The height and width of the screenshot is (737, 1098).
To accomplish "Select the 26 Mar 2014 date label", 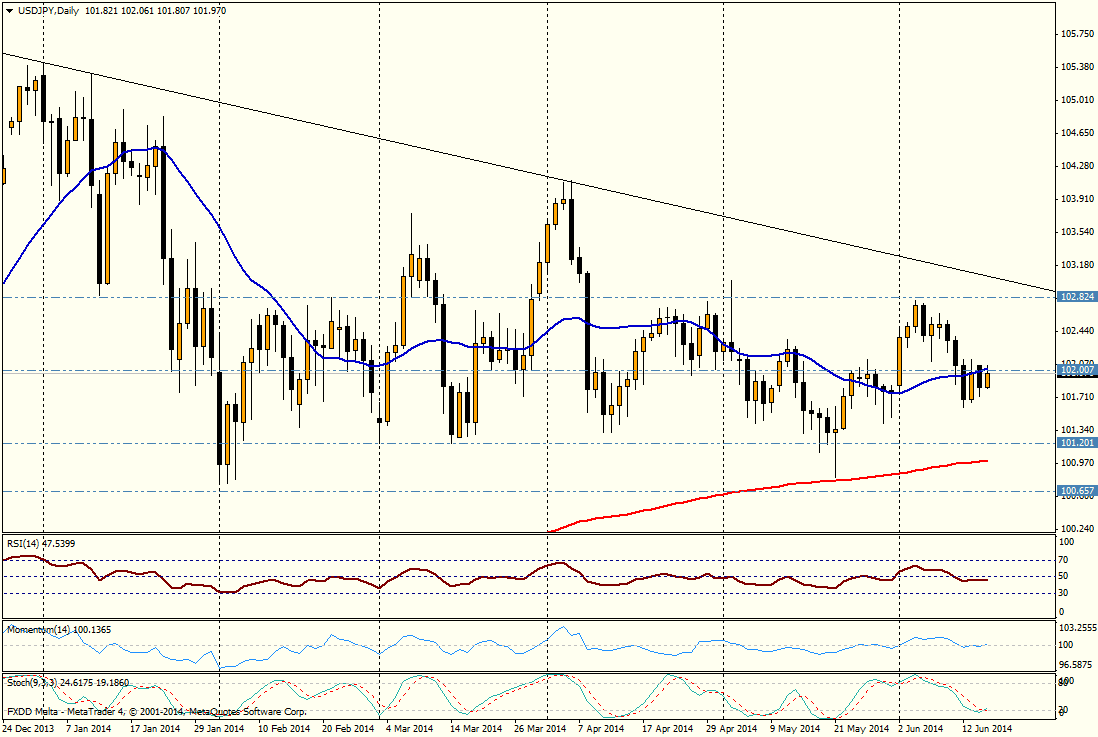I will coord(541,729).
